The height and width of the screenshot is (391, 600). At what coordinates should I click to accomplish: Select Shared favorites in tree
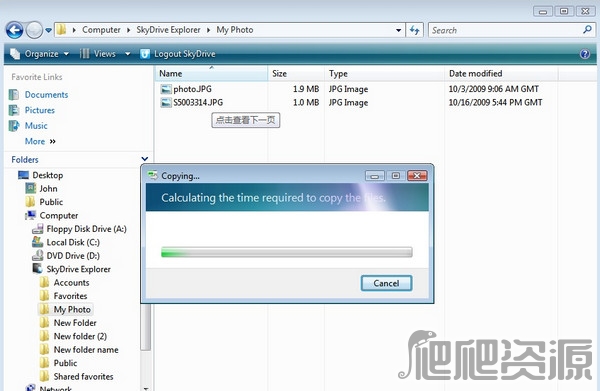pyautogui.click(x=83, y=376)
